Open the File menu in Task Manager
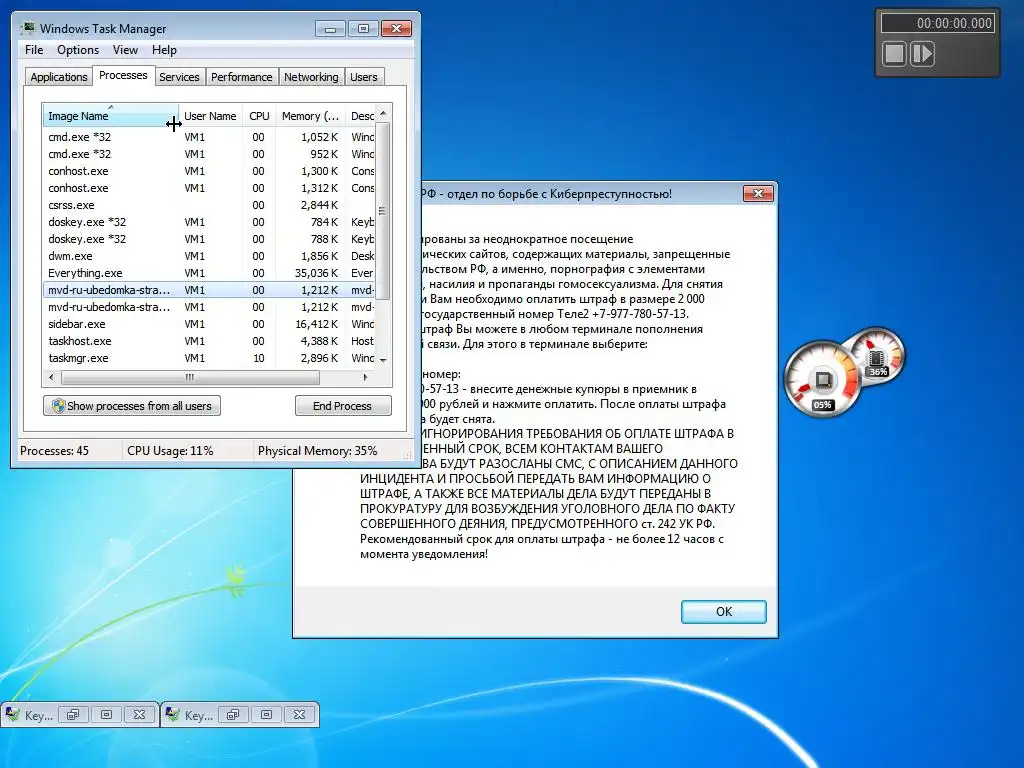This screenshot has height=768, width=1024. click(x=34, y=50)
